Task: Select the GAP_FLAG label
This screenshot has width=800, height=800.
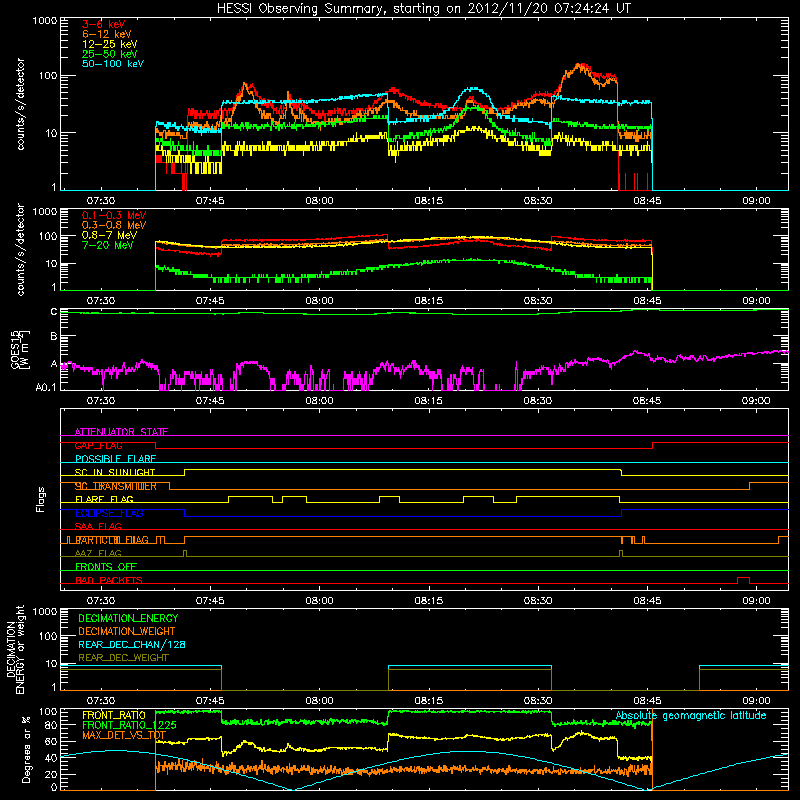Action: click(x=98, y=445)
